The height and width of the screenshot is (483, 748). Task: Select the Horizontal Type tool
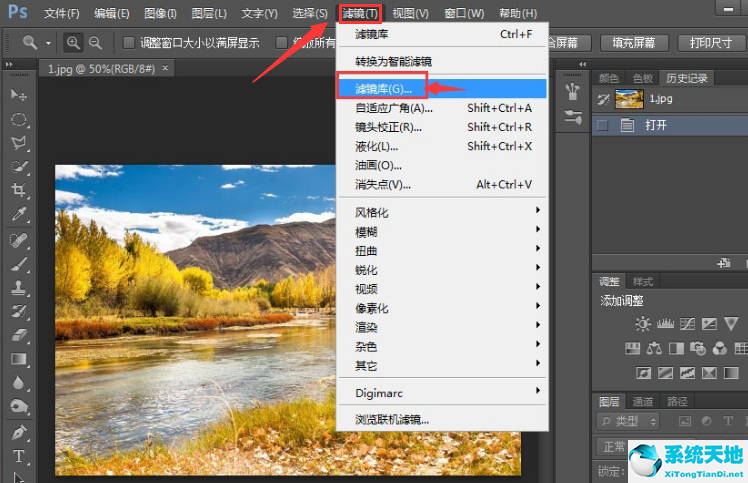click(19, 456)
